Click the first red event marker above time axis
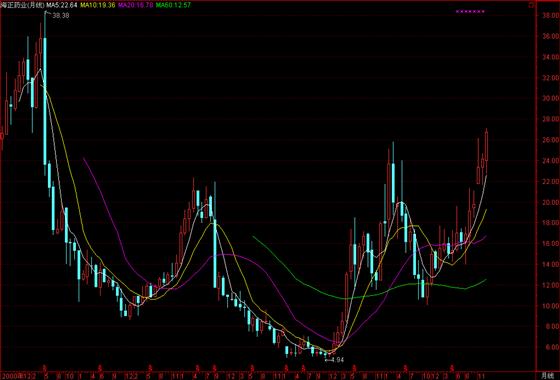Image resolution: width=560 pixels, height=380 pixels. (45, 368)
